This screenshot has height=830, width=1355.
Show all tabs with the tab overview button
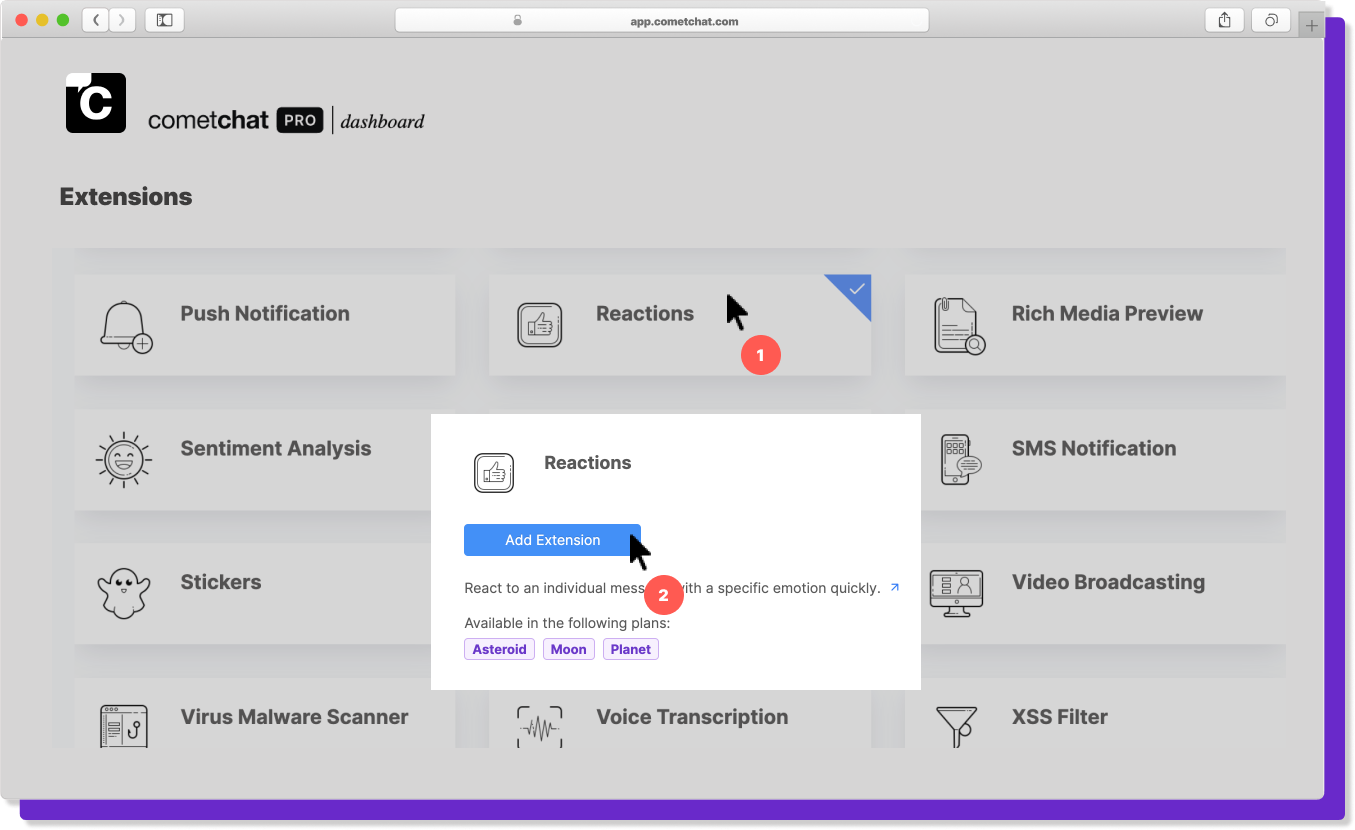tap(1271, 20)
